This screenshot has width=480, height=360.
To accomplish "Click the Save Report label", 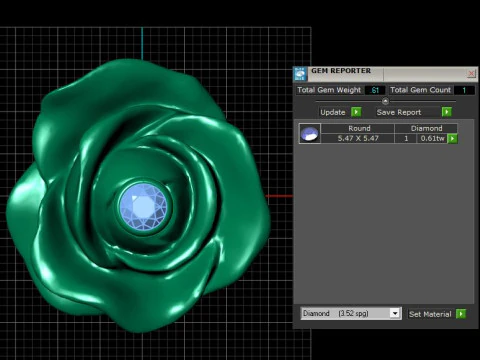I will tap(399, 112).
